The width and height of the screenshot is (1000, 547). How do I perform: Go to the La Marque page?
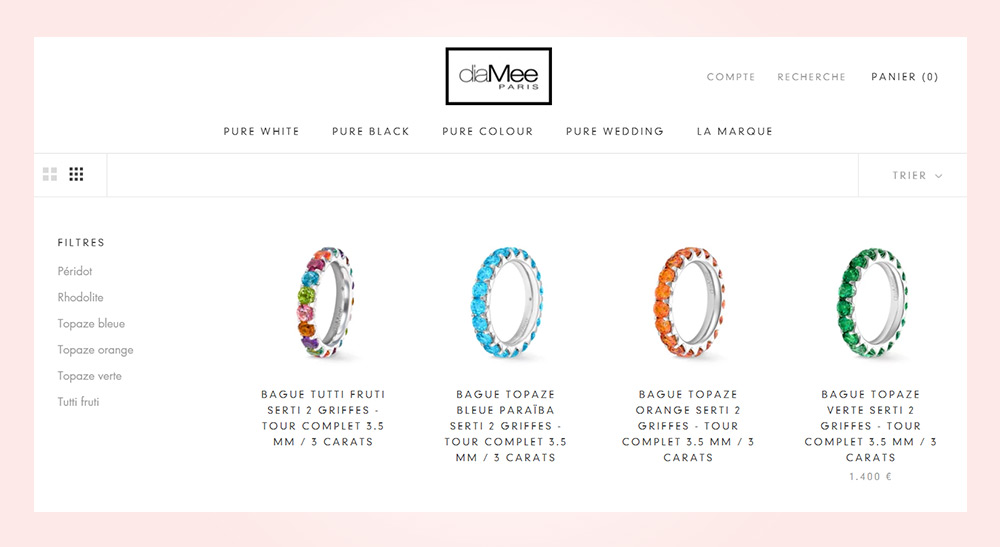(x=735, y=131)
